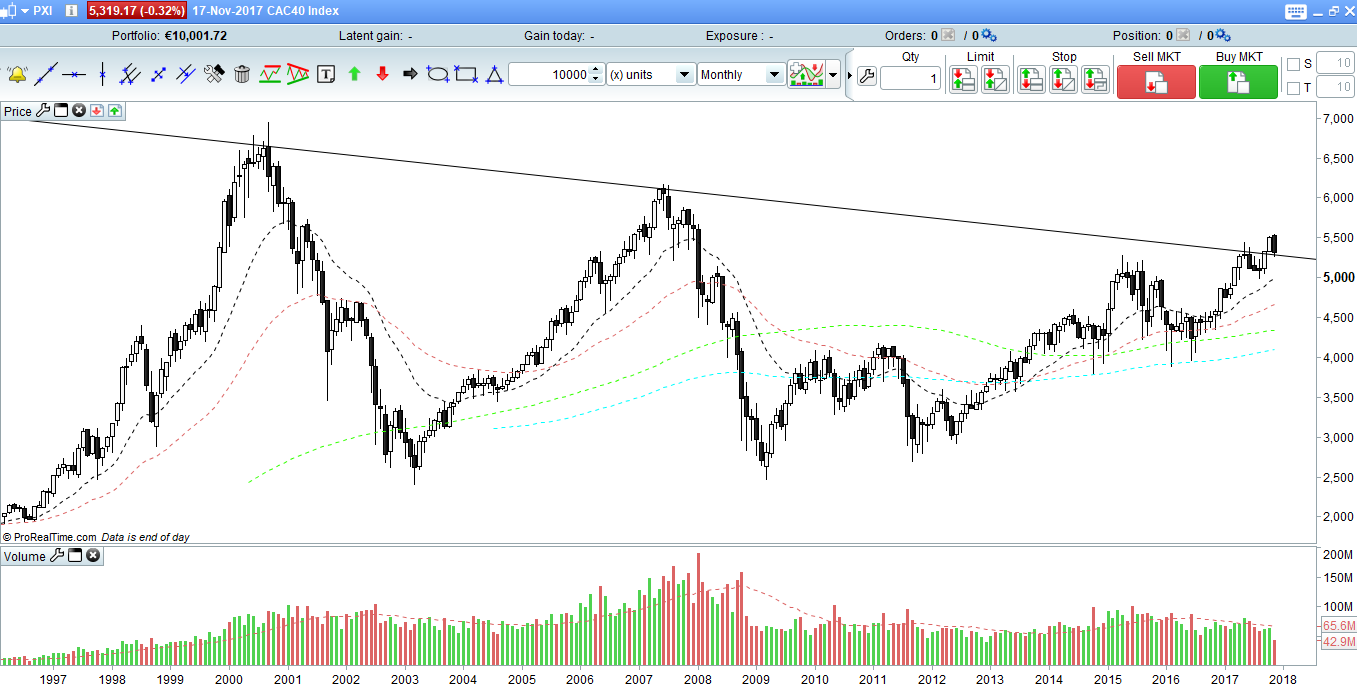The width and height of the screenshot is (1357, 688).
Task: Select the rectangle drawing tool
Action: tap(465, 74)
